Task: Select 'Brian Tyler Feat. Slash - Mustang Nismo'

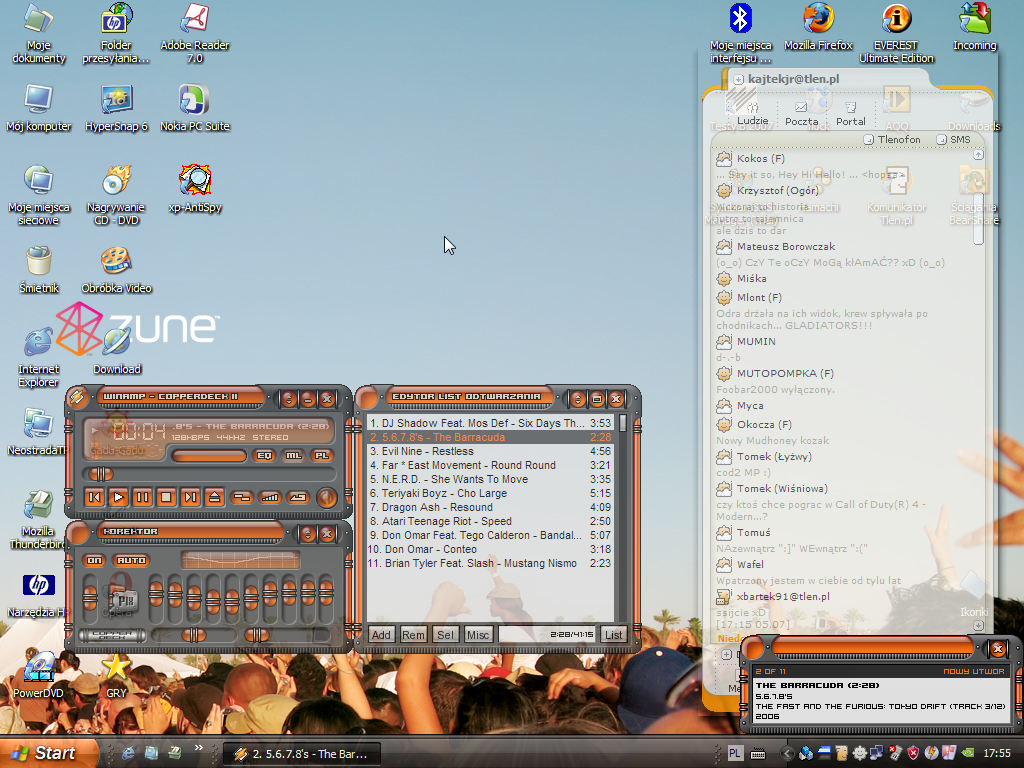Action: tap(490, 563)
